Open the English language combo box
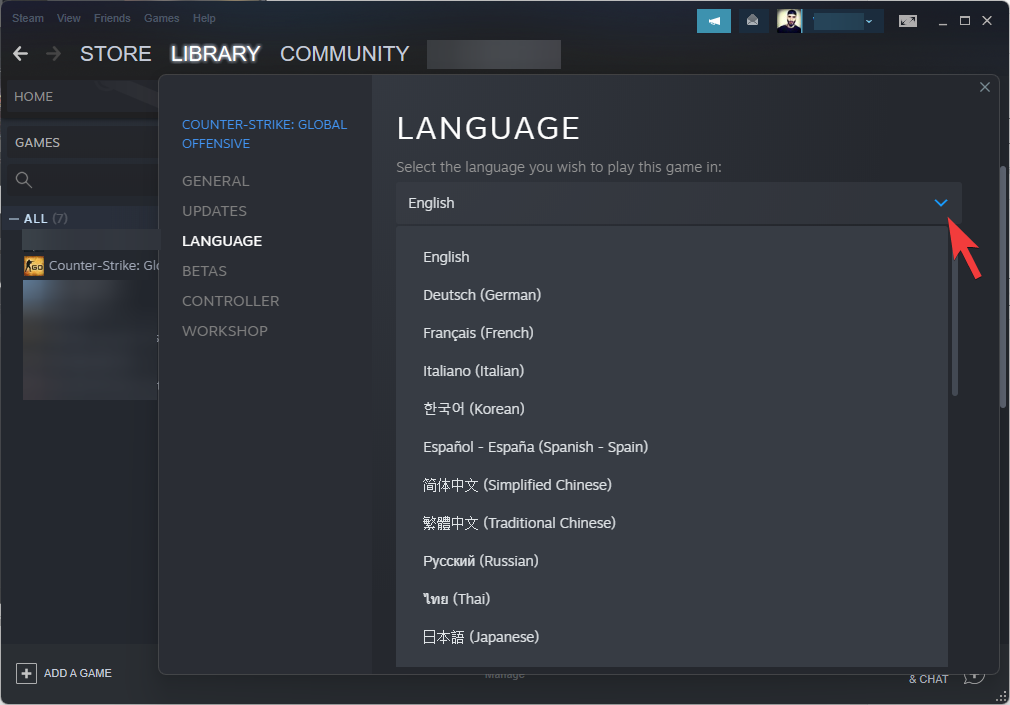The image size is (1010, 705). [678, 203]
